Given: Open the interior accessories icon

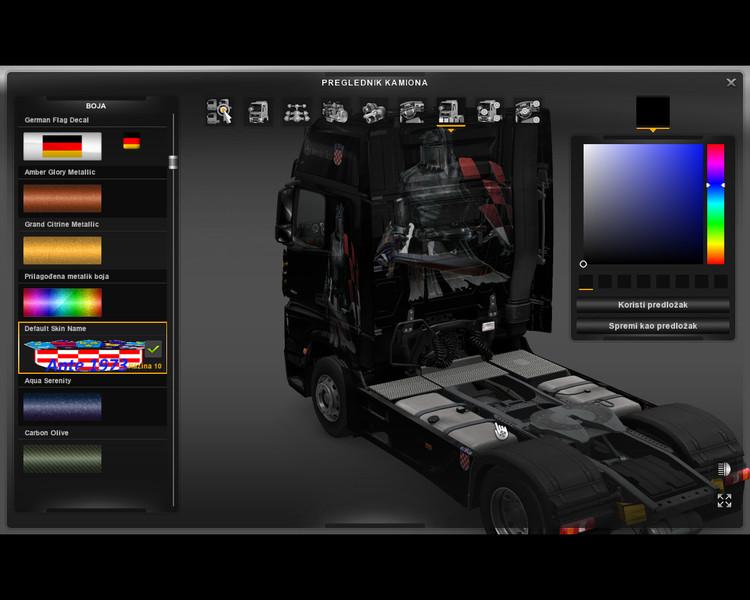Looking at the screenshot, I should [x=527, y=112].
